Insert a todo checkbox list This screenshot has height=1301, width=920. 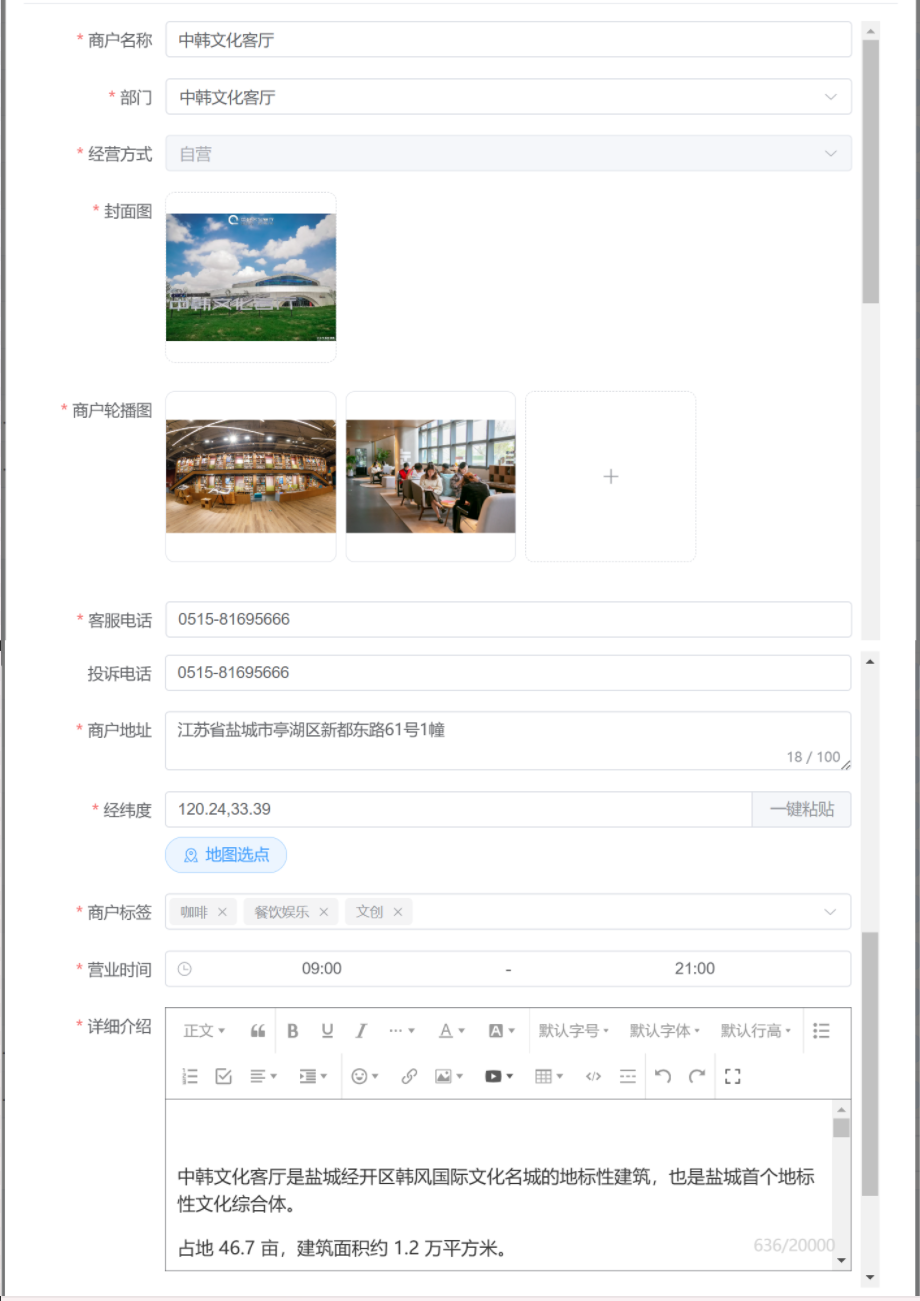point(224,1077)
